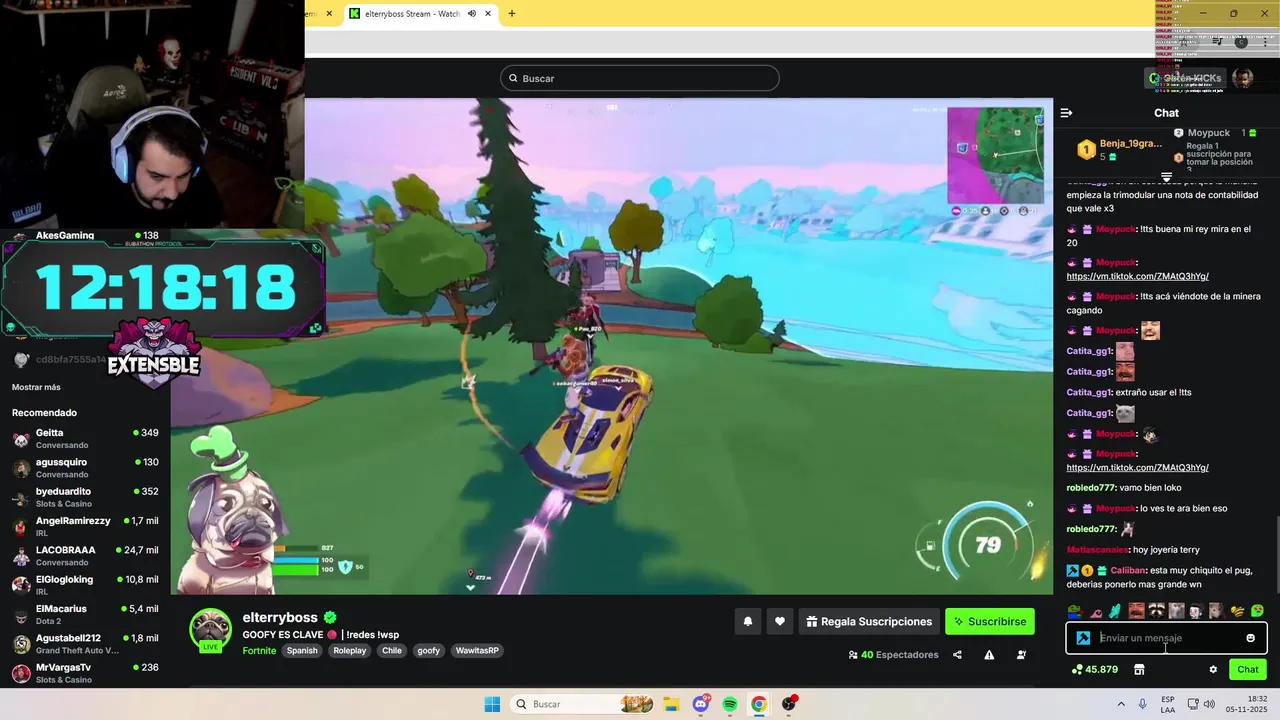Viewport: 1280px width, 720px height.
Task: Open Spotify from taskbar
Action: click(730, 704)
